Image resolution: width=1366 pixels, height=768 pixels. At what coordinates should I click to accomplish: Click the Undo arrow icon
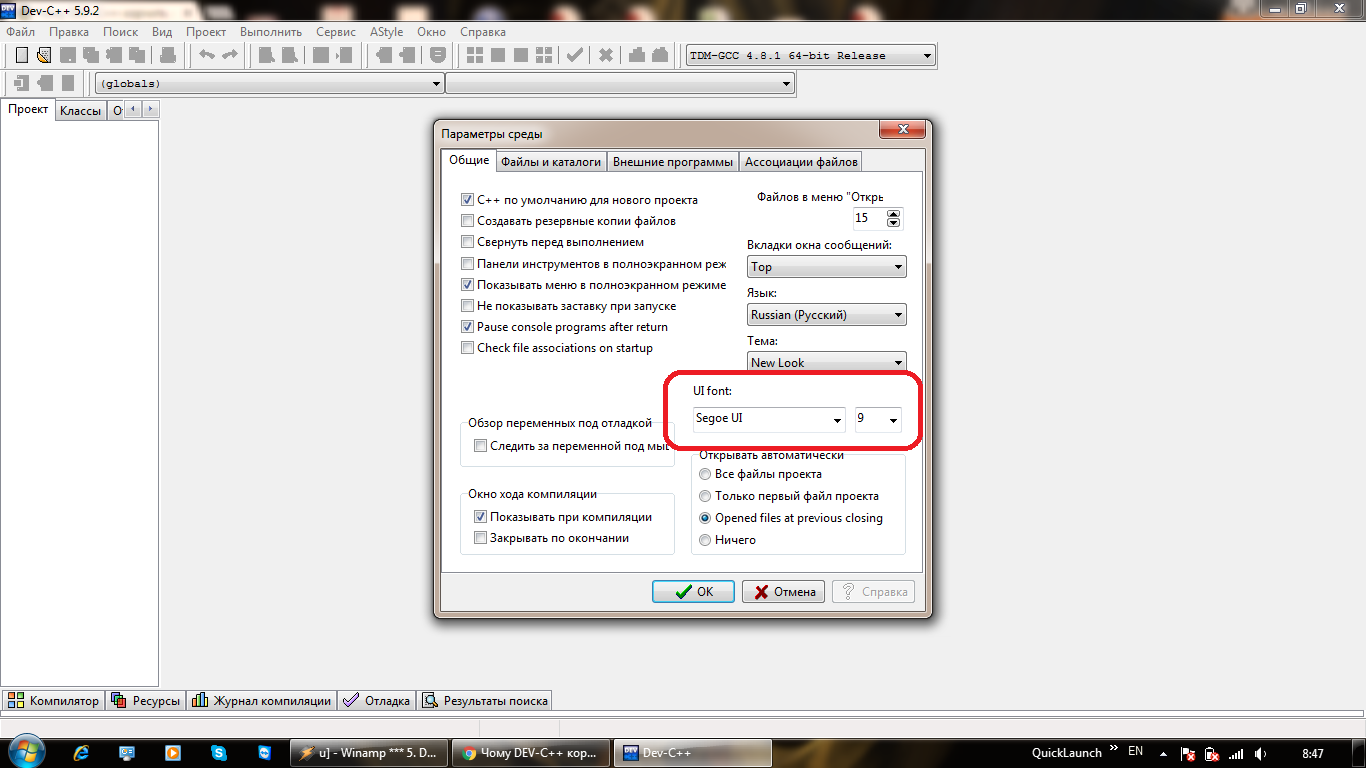tap(207, 55)
